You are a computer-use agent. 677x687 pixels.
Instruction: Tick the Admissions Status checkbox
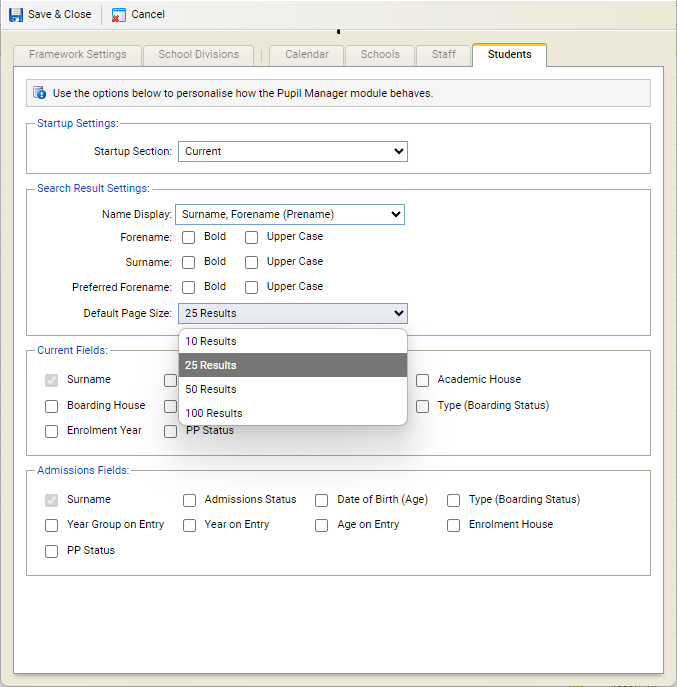190,500
